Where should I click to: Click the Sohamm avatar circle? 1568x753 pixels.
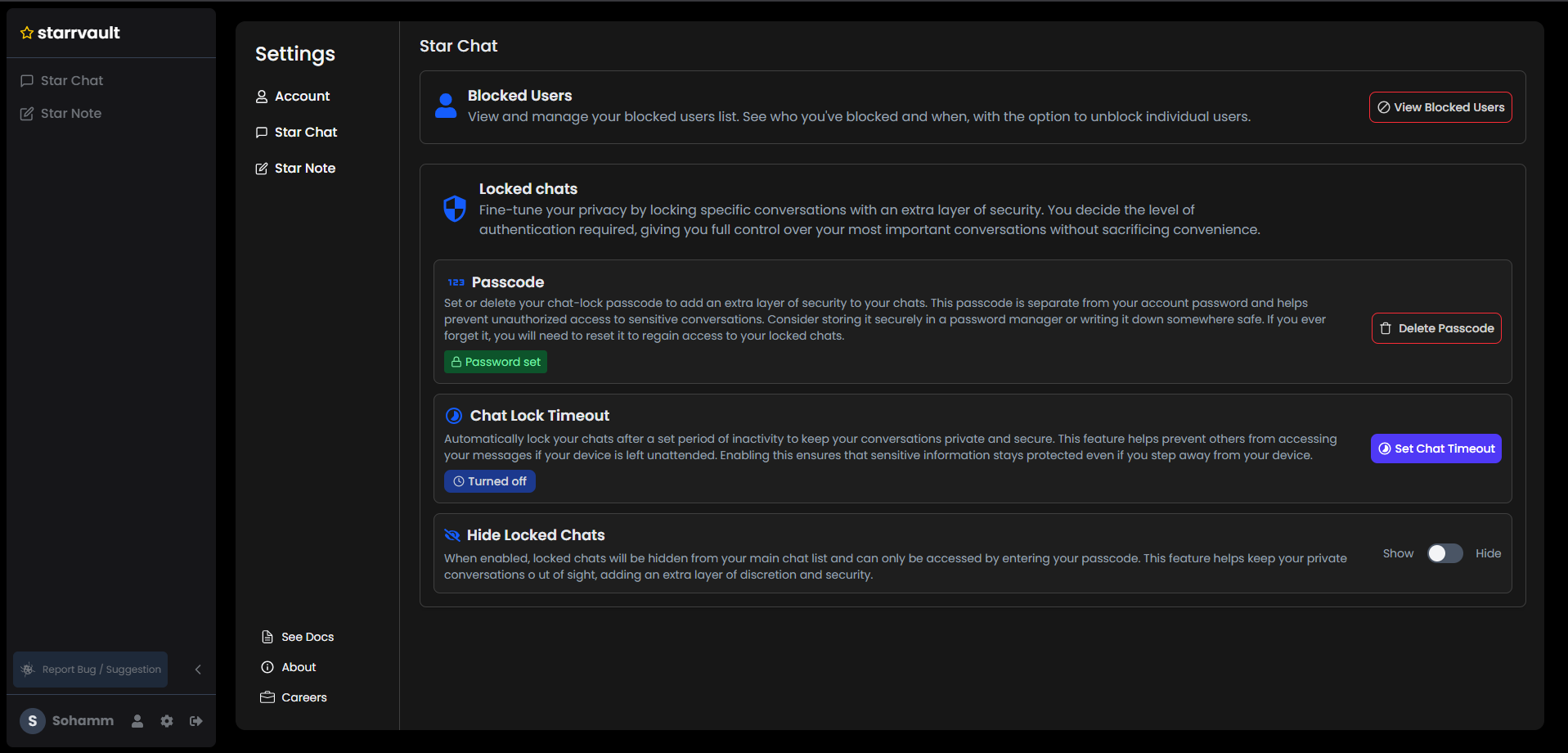point(32,721)
